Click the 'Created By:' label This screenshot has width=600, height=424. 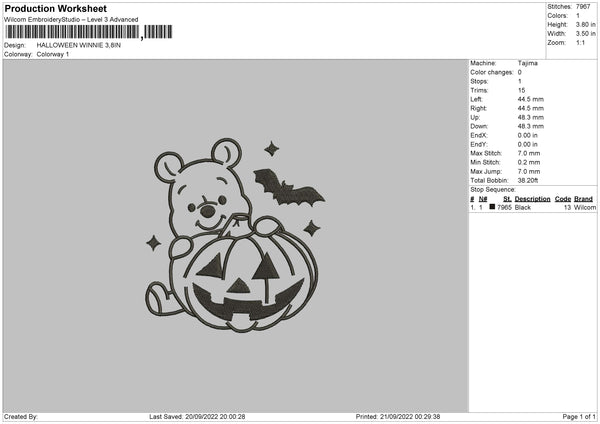(x=21, y=417)
